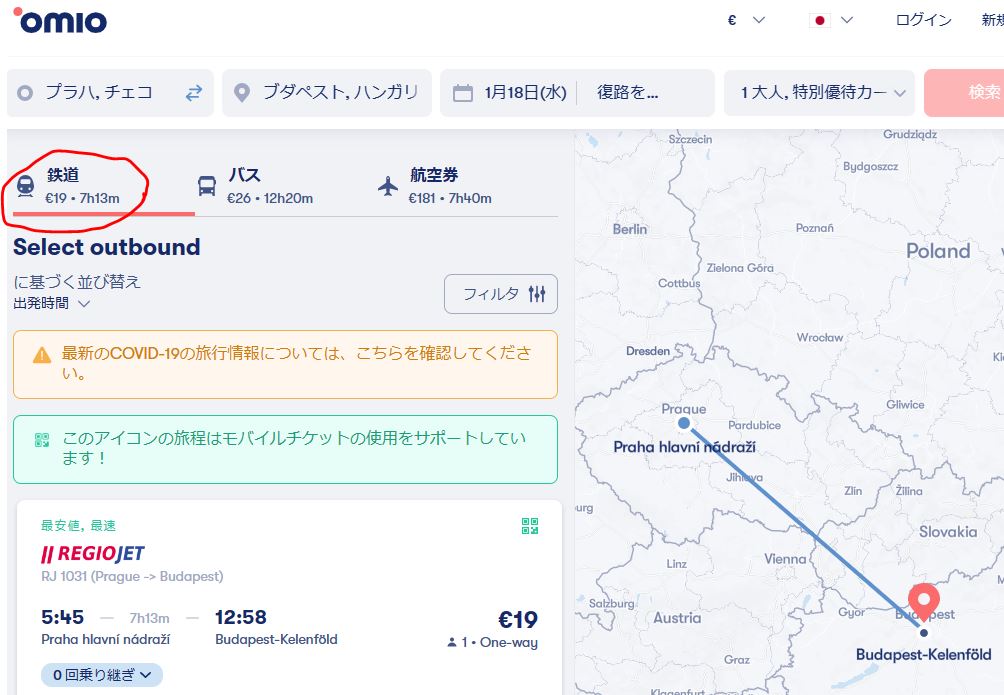Click the 1月18日(水) departure date field

525,93
